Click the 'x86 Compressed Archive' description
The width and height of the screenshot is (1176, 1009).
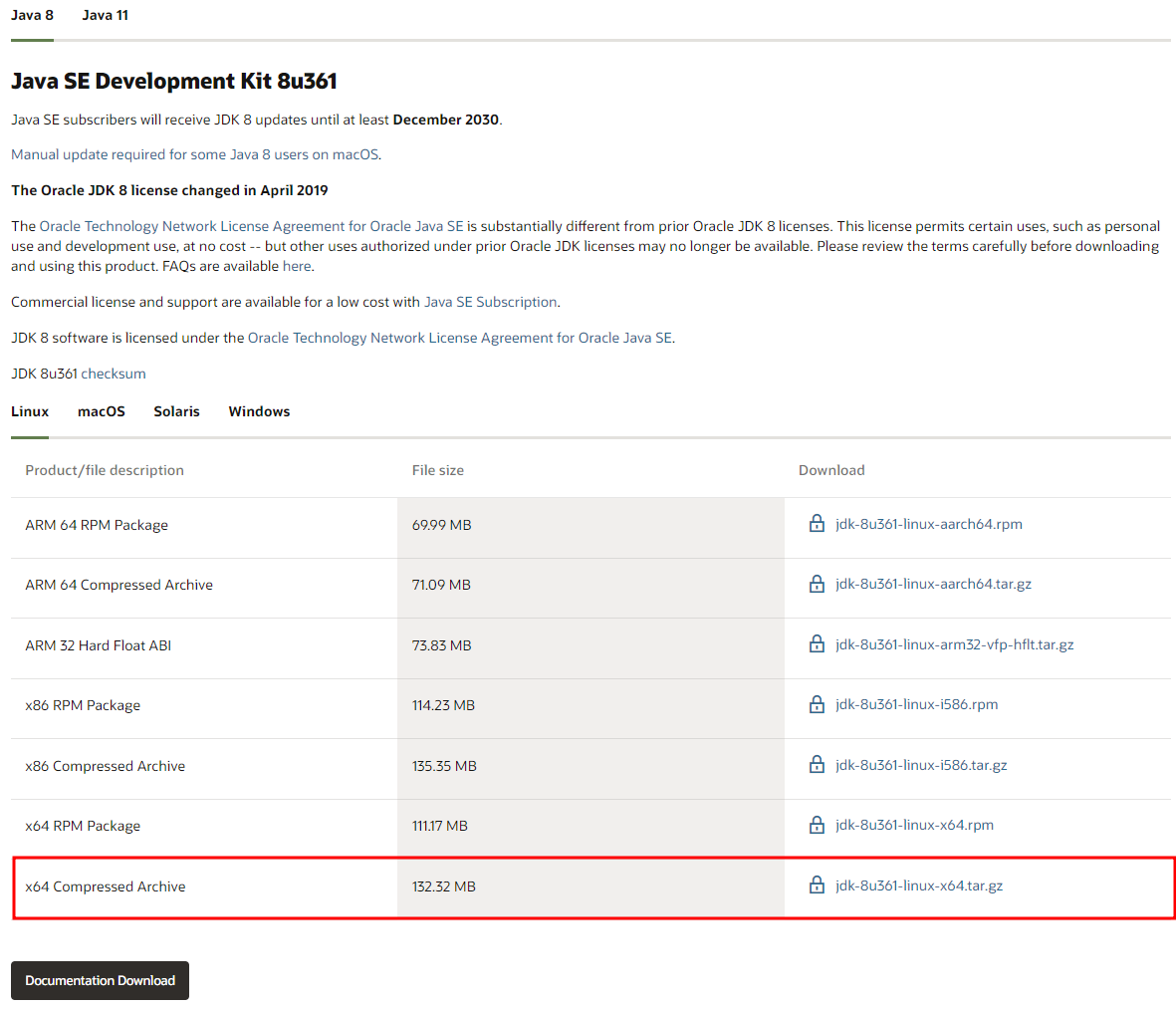[105, 766]
